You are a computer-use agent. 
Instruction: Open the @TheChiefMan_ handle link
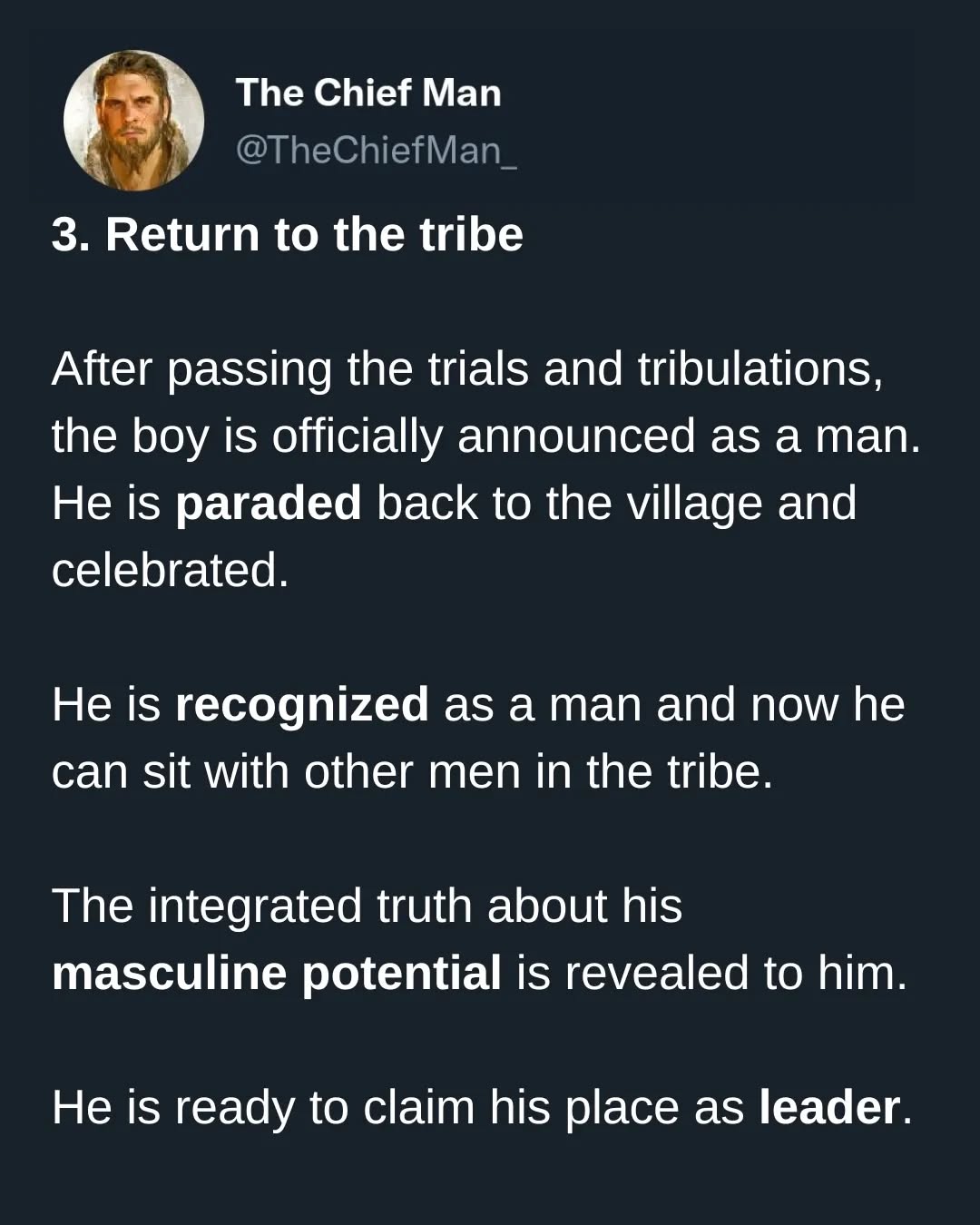pyautogui.click(x=376, y=150)
